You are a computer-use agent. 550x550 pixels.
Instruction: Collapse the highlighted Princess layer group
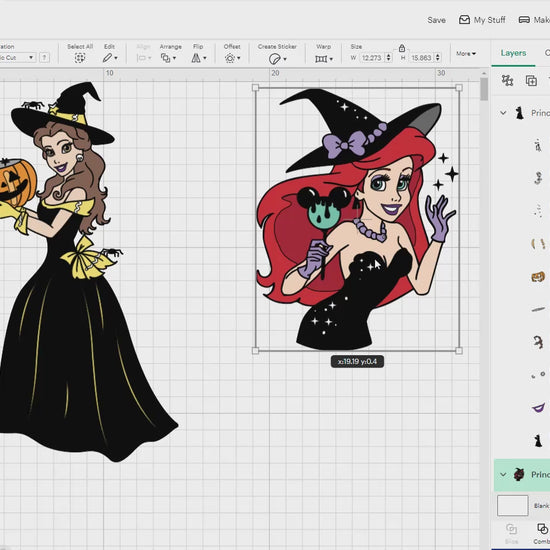coord(503,474)
